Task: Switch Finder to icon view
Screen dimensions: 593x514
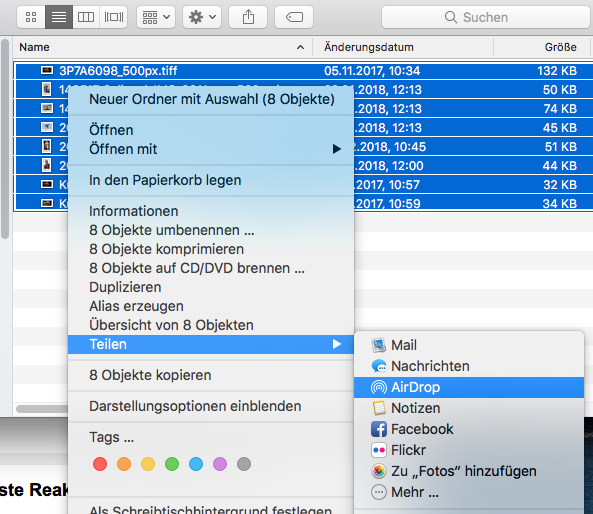Action: click(x=31, y=17)
